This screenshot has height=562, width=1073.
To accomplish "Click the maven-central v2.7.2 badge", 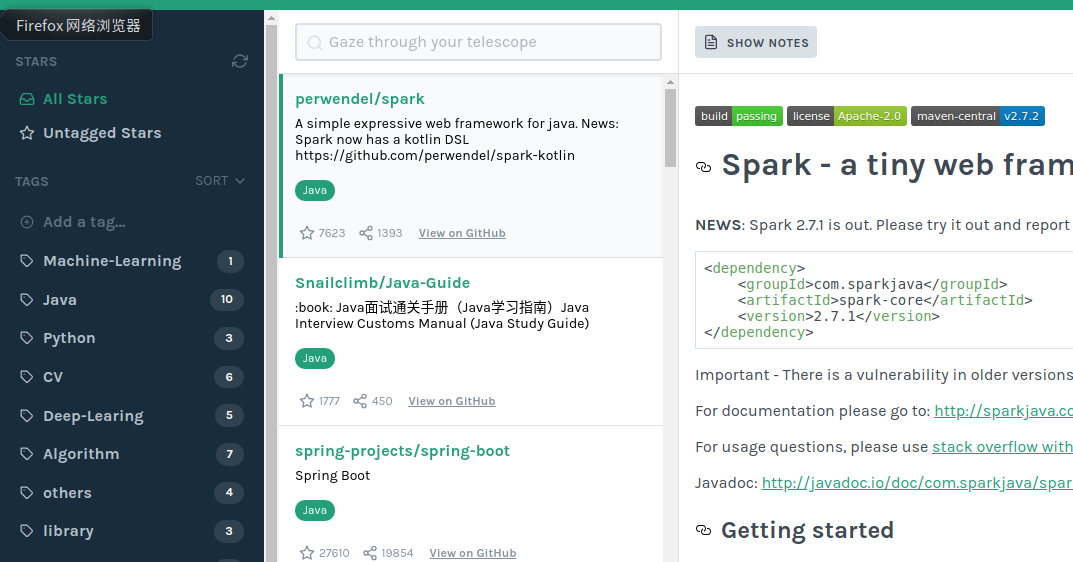I will point(977,116).
